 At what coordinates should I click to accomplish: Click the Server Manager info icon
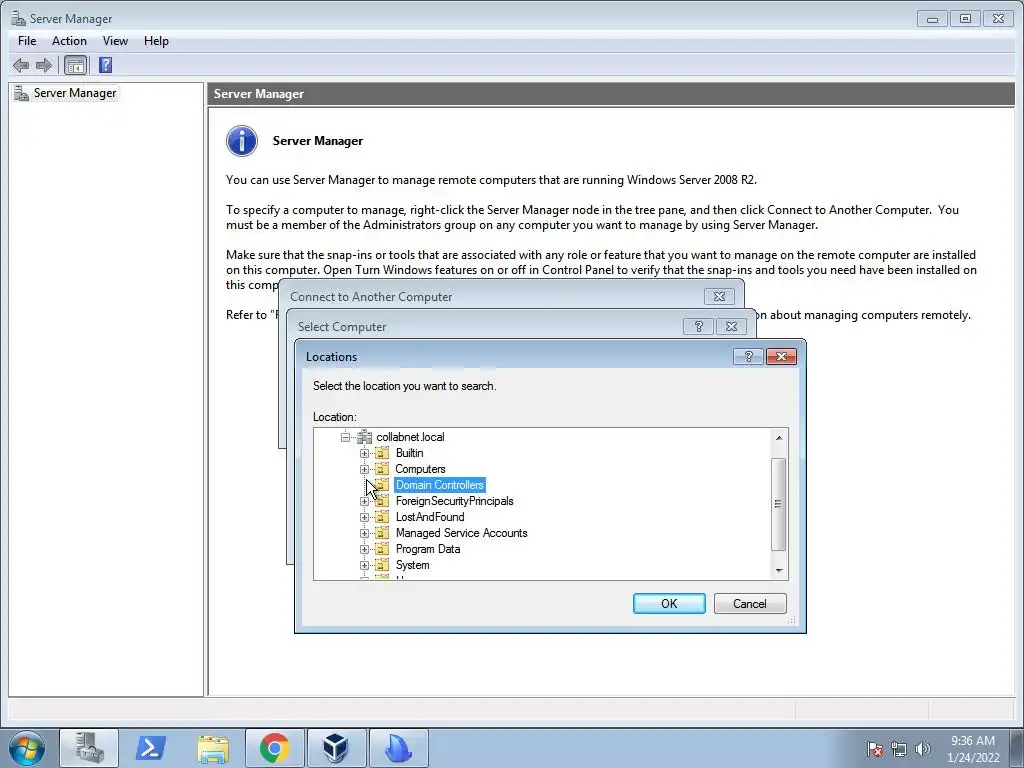pos(242,141)
